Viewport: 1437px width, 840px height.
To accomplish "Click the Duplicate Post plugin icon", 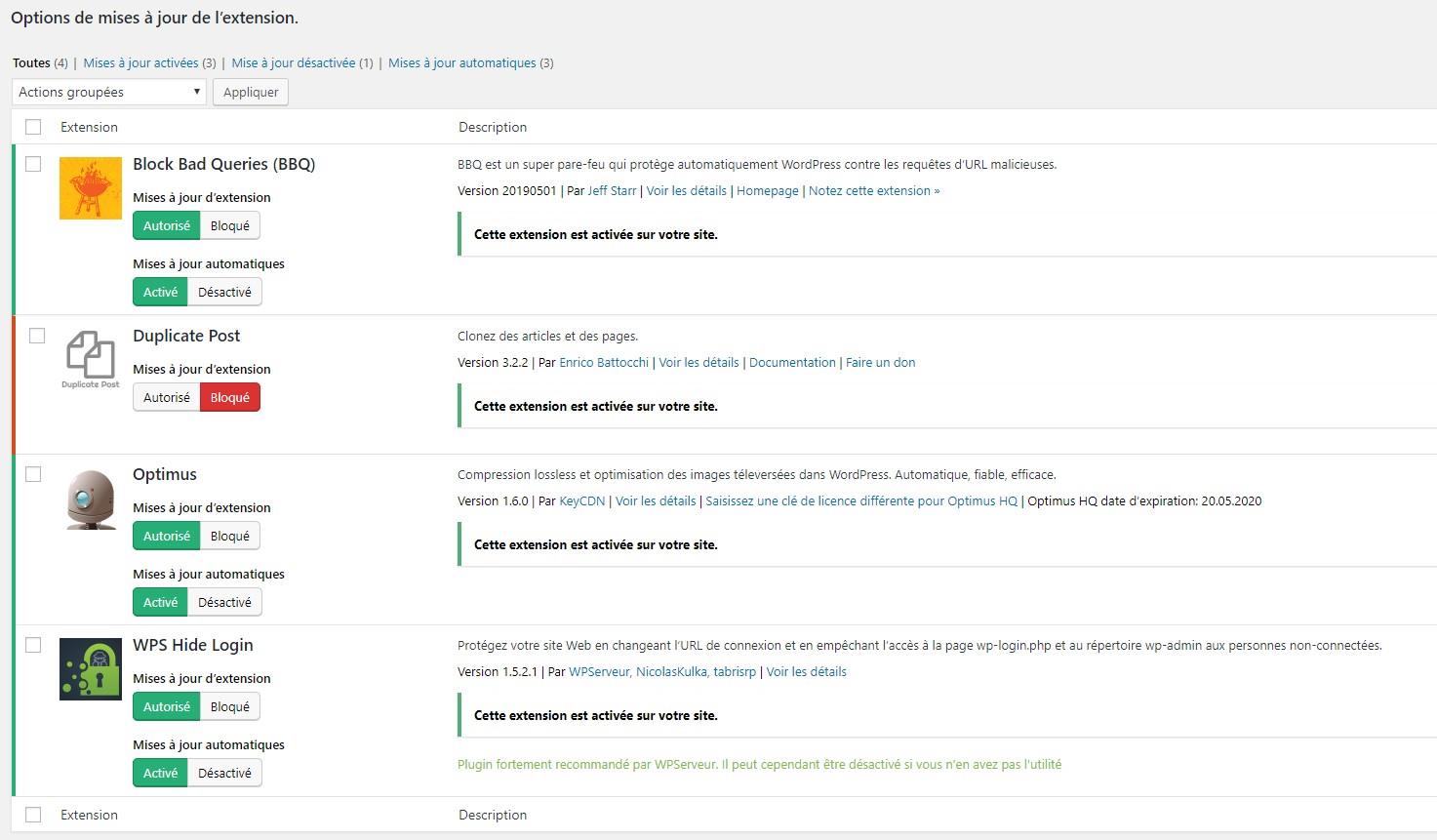I will [x=91, y=359].
